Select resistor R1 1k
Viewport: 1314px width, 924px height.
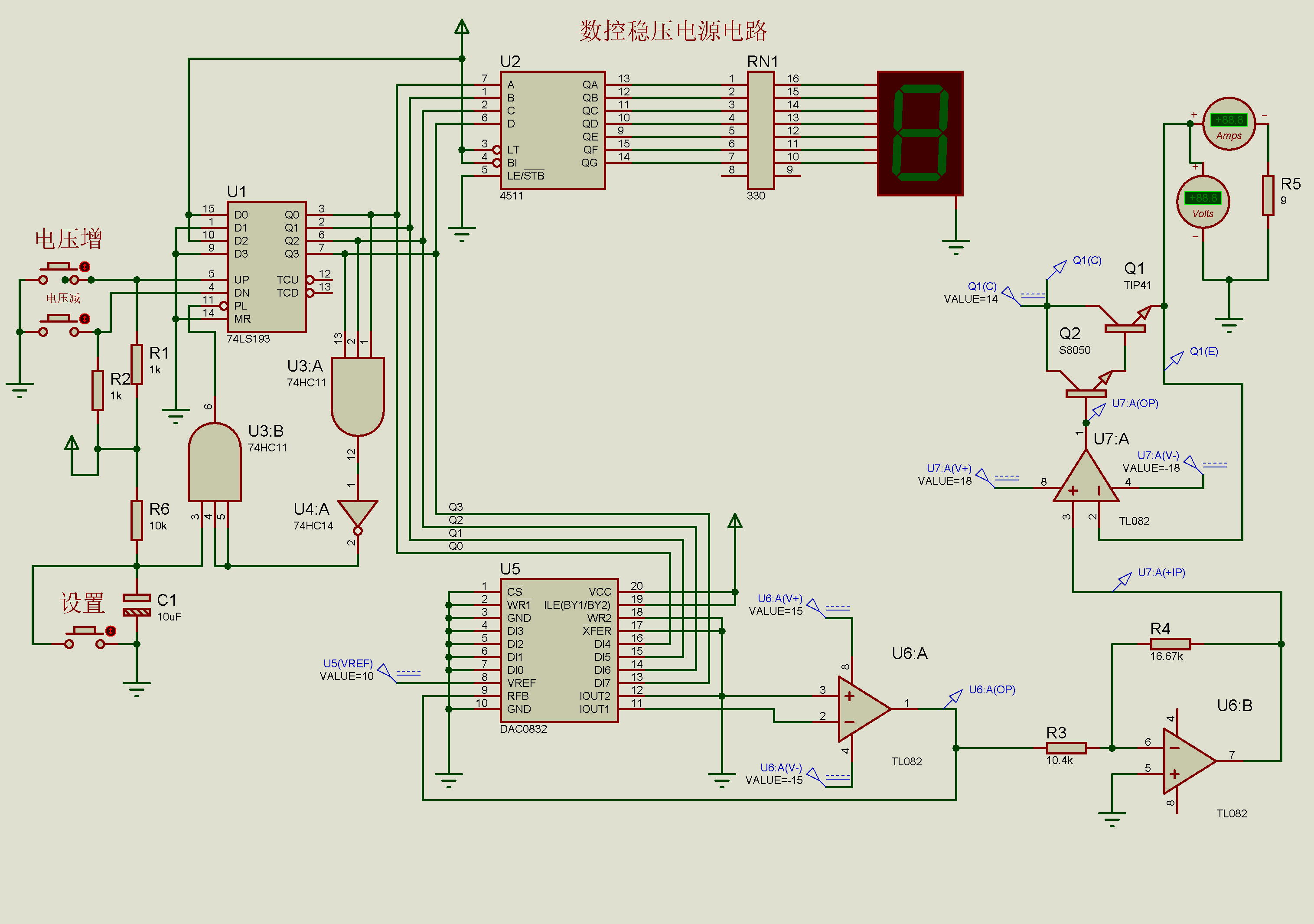click(x=137, y=364)
